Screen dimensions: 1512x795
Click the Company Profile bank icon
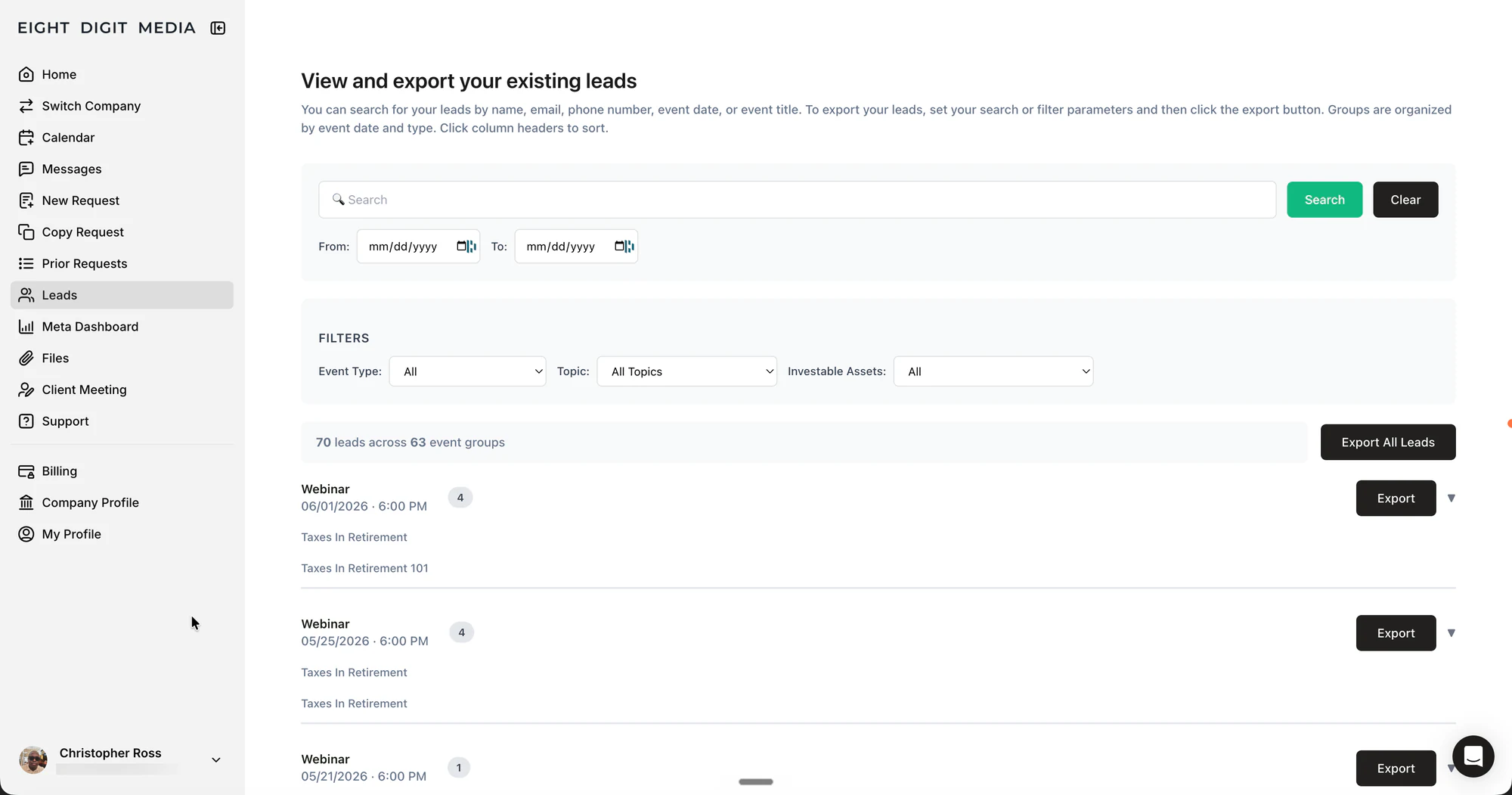coord(26,502)
